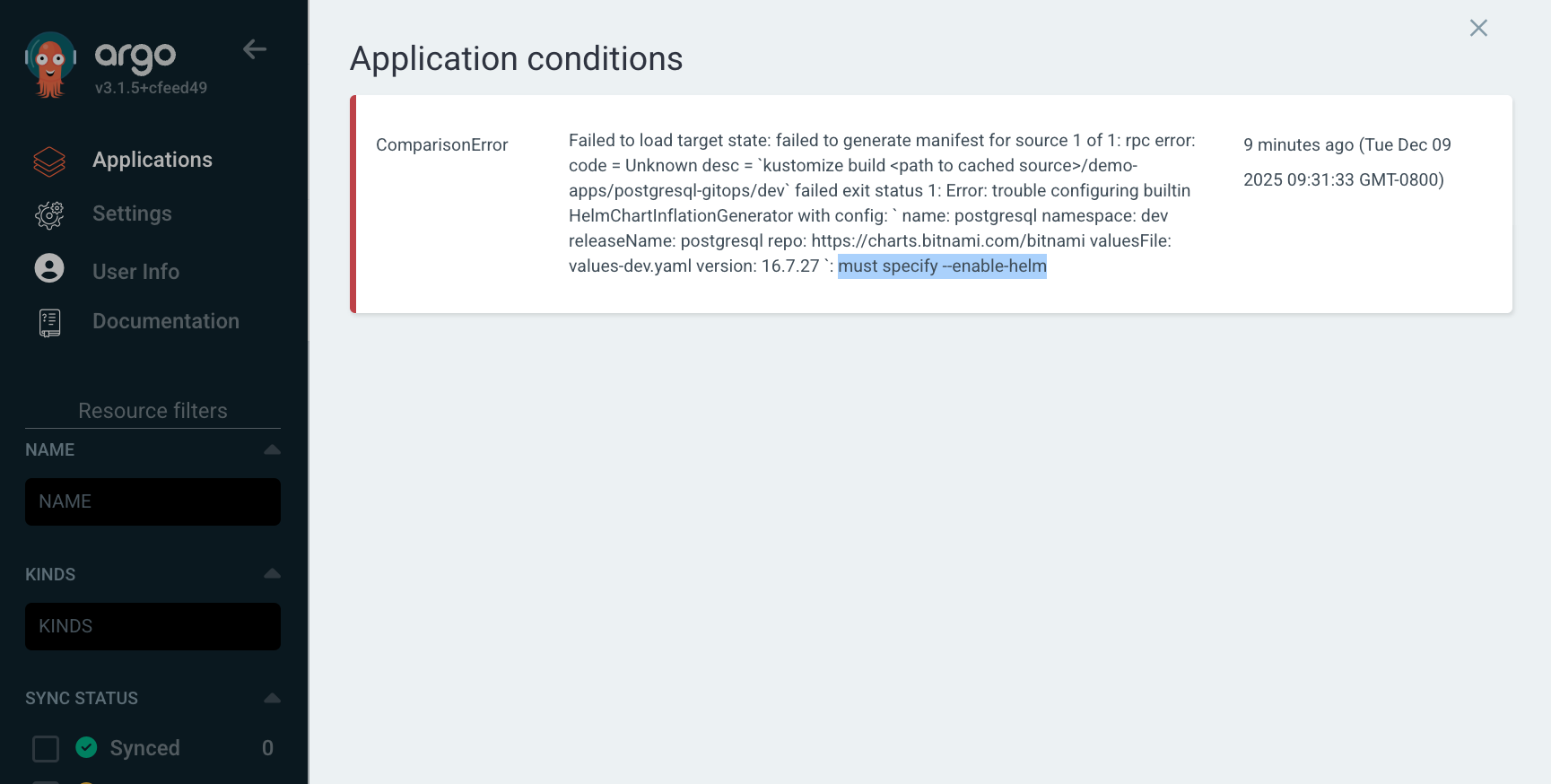Screen dimensions: 1551x784
Task: Click the Applications stacked-layers icon
Action: (49, 161)
